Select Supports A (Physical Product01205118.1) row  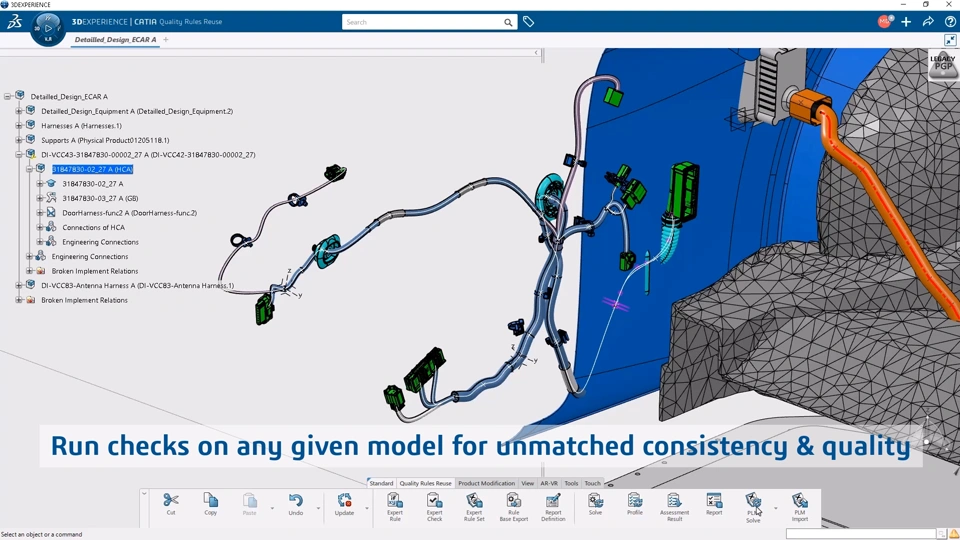pyautogui.click(x=105, y=140)
